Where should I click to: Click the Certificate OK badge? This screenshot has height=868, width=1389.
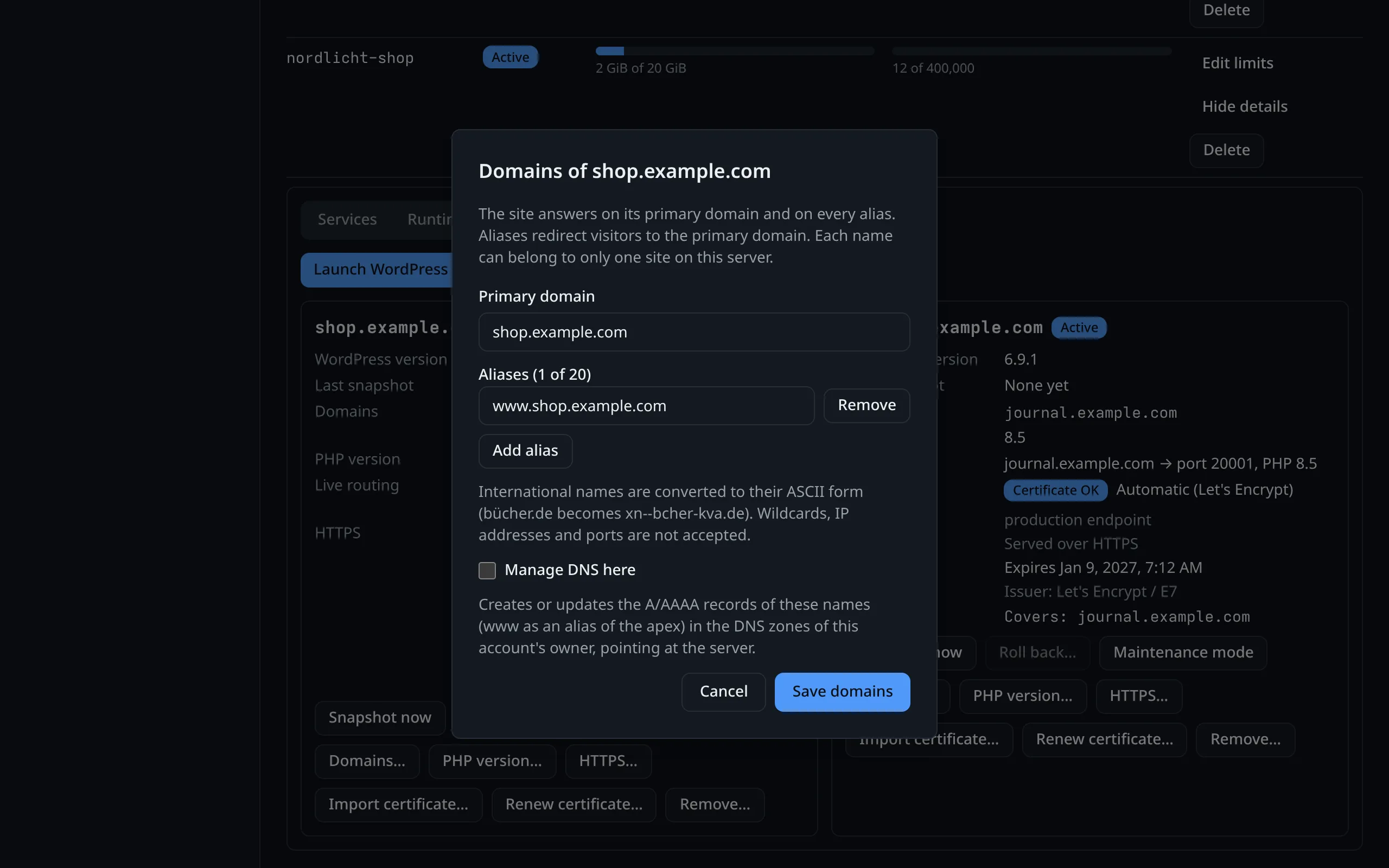tap(1055, 490)
